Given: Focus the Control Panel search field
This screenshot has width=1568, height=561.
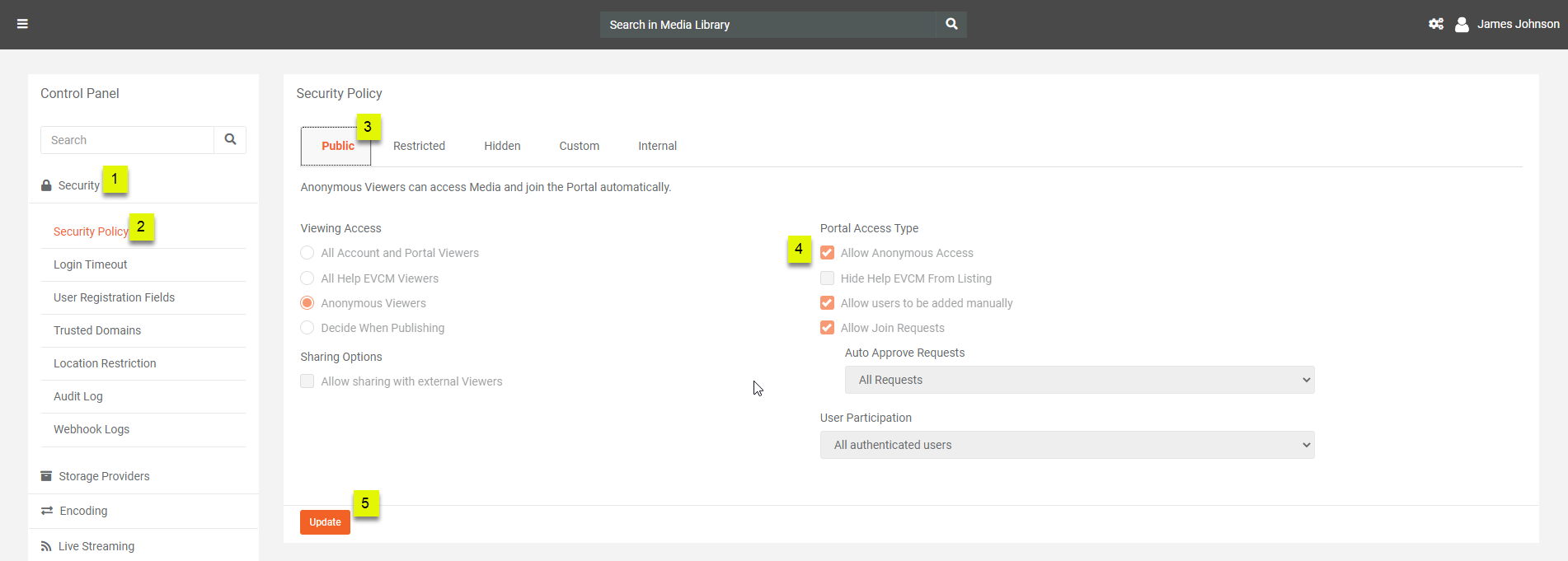Looking at the screenshot, I should [127, 140].
